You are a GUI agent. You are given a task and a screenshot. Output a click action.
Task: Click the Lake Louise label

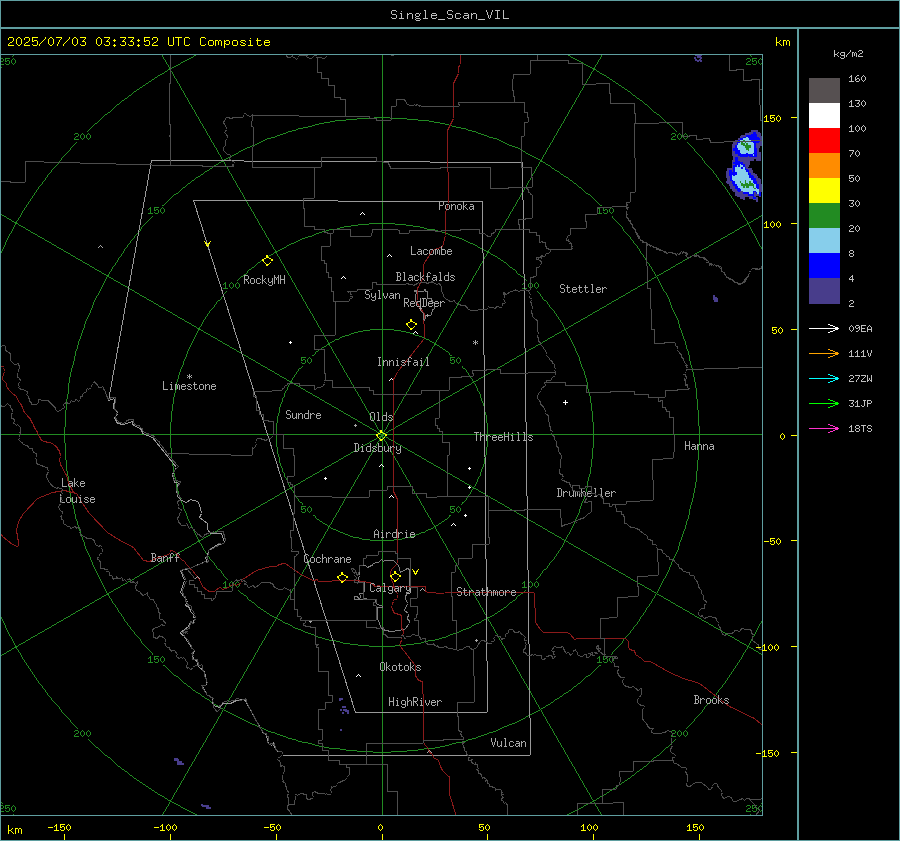[77, 491]
